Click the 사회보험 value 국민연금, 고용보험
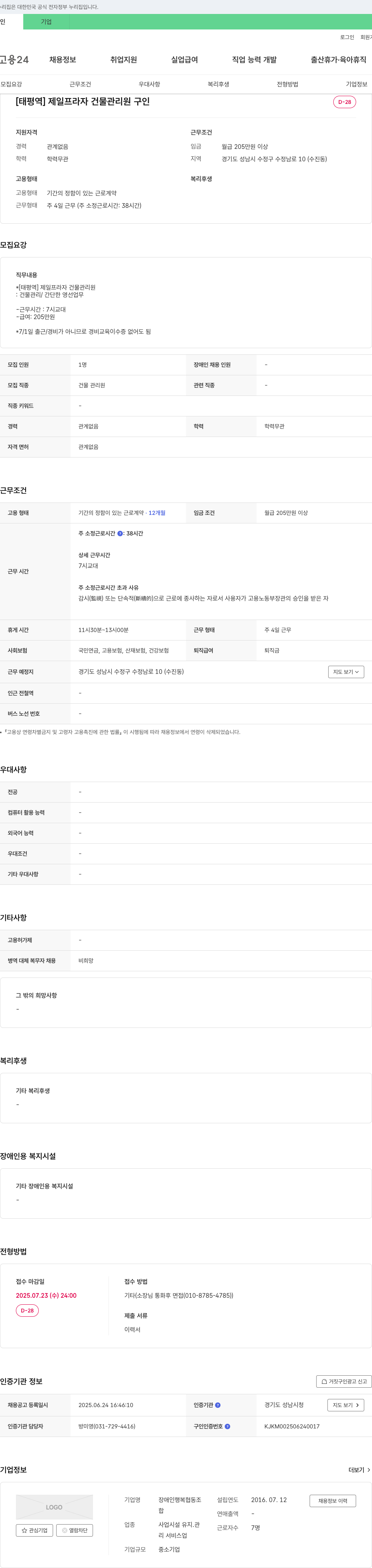The height and width of the screenshot is (1568, 372). (x=123, y=651)
